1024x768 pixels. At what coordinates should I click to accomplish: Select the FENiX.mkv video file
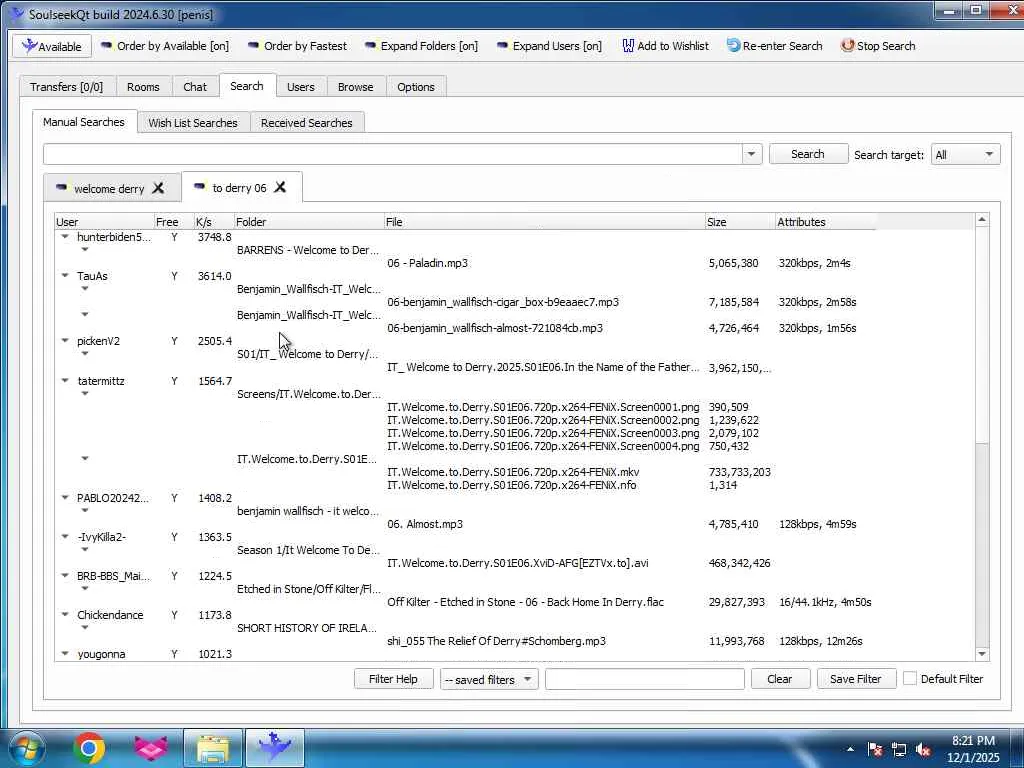pos(513,472)
